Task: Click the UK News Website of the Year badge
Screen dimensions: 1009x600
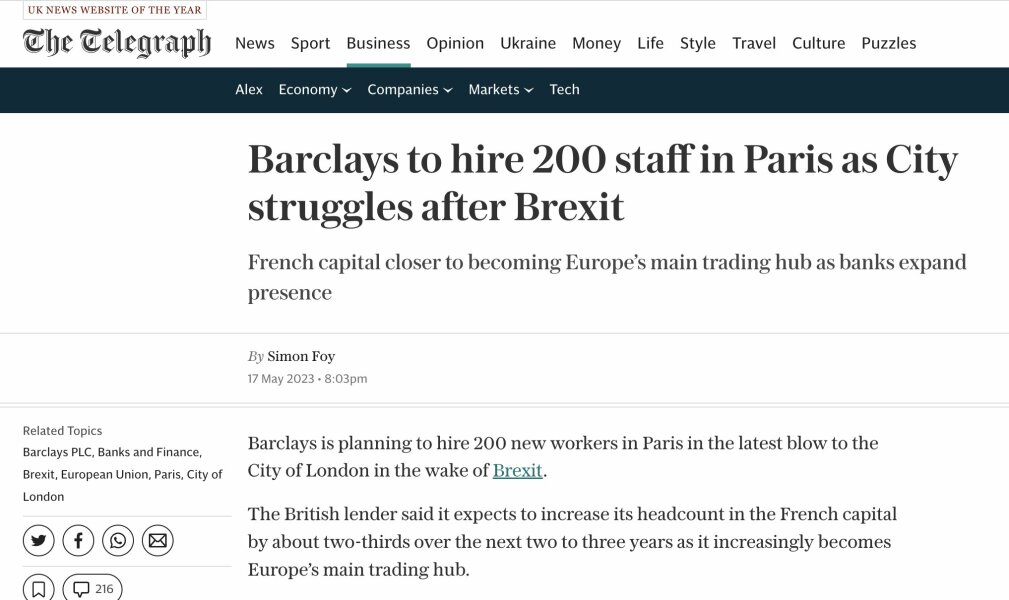Action: [113, 10]
